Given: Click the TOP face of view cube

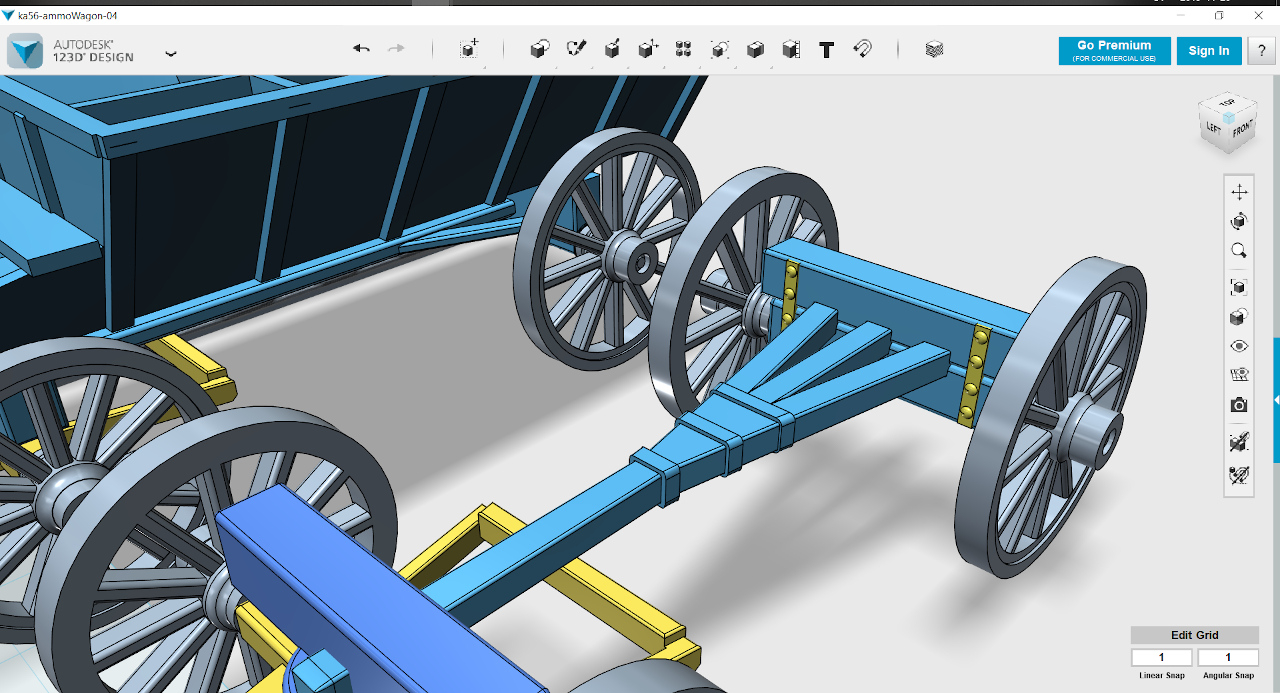Looking at the screenshot, I should pyautogui.click(x=1227, y=103).
